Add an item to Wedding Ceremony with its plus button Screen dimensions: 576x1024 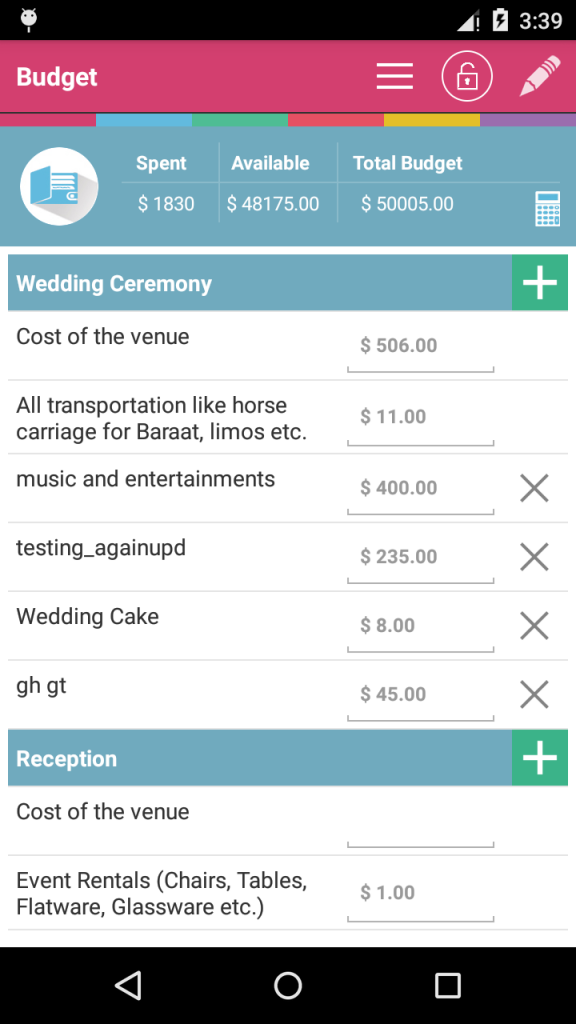(x=539, y=283)
